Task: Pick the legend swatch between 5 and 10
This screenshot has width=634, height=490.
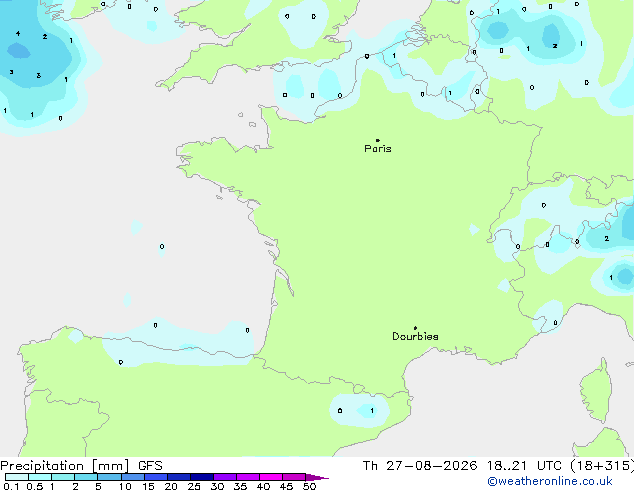Action: [109, 477]
